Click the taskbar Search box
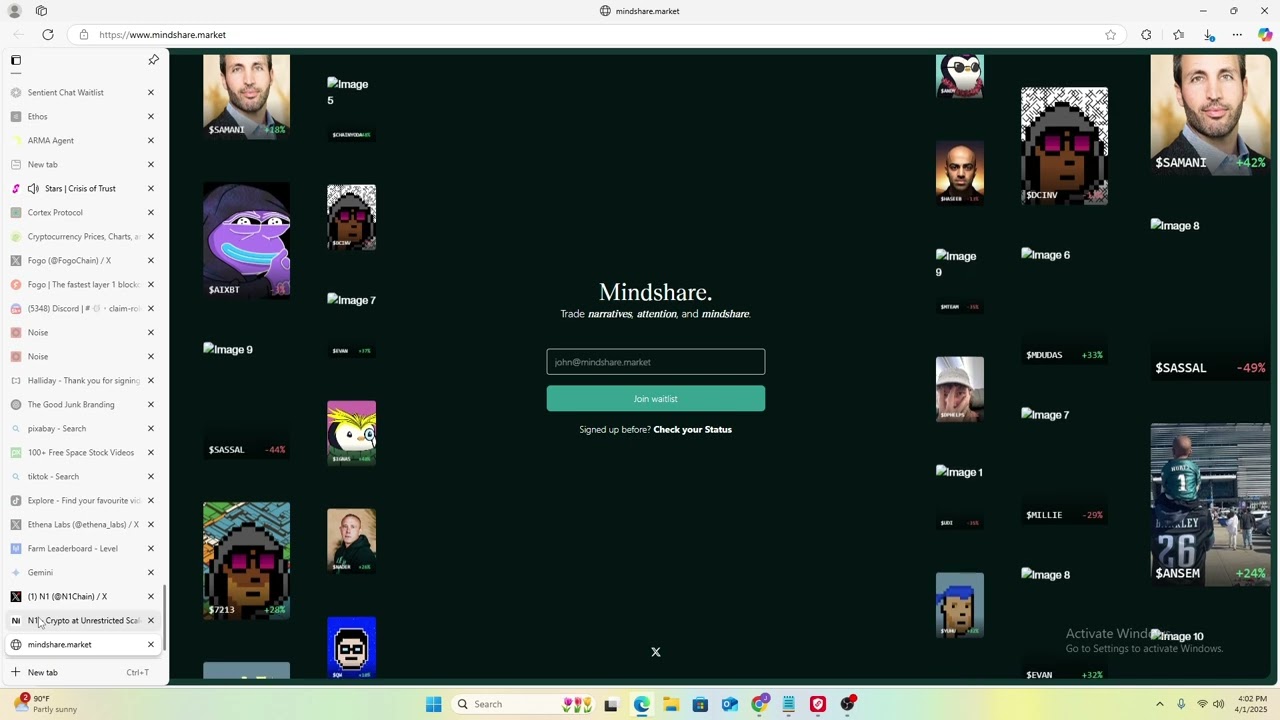 pos(522,704)
